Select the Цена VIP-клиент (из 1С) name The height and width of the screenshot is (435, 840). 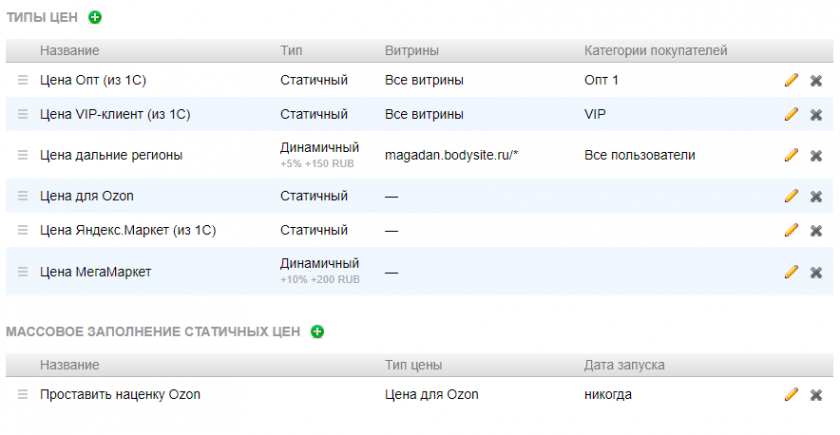tap(115, 115)
